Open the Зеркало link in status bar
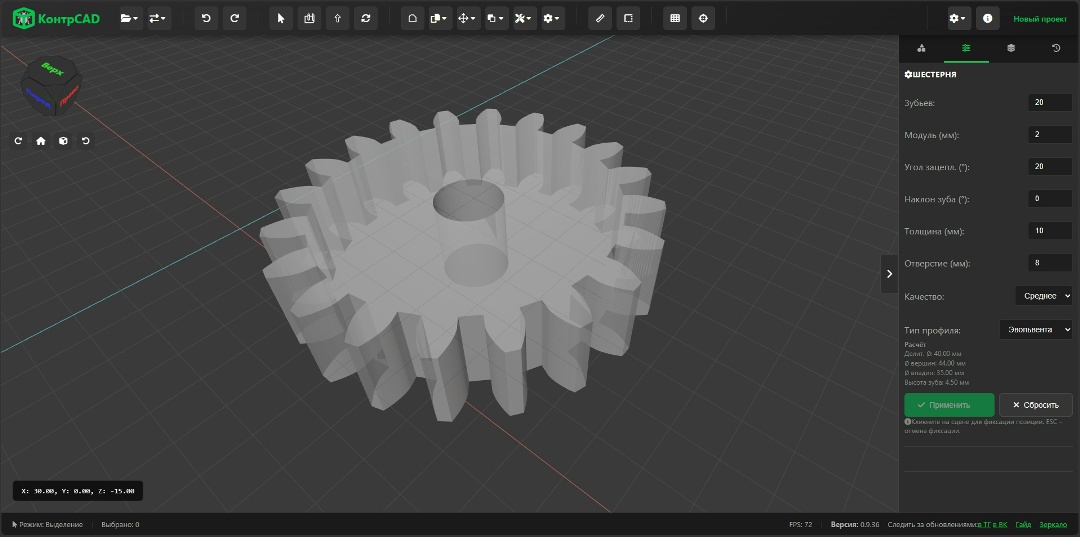Screen dimensions: 1080x537 (x=1052, y=525)
